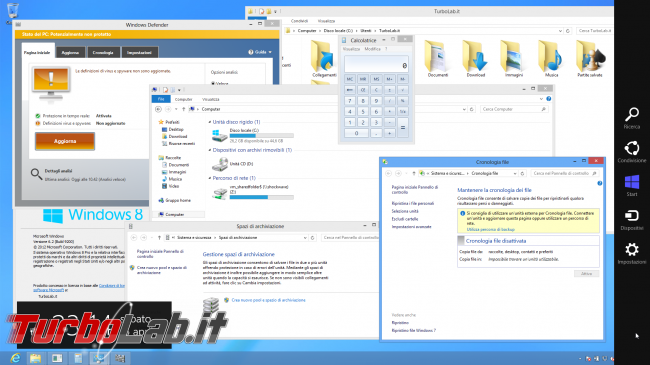Viewport: 650px width, 365px height.
Task: Select Desktop in Preferiti navigation pane
Action: (172, 129)
